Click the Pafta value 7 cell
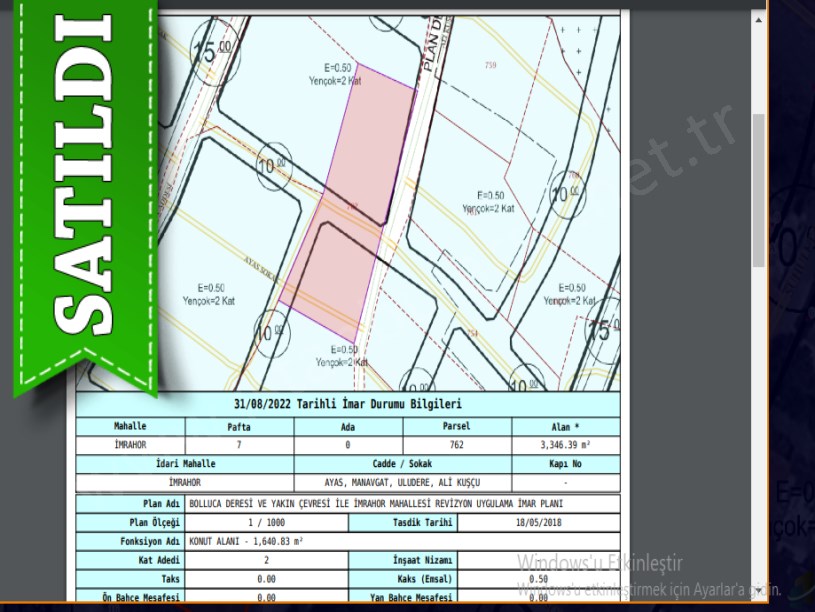Viewport: 815px width, 612px height. pyautogui.click(x=239, y=445)
